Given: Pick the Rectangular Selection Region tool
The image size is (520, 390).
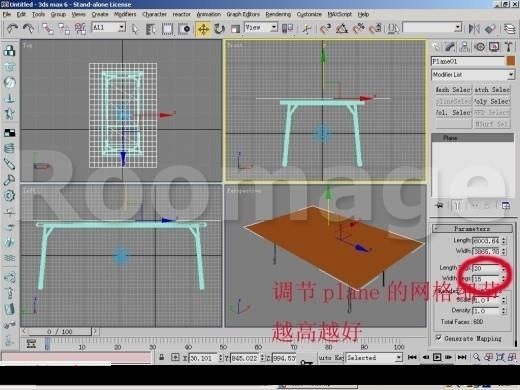Looking at the screenshot, I should pos(167,29).
